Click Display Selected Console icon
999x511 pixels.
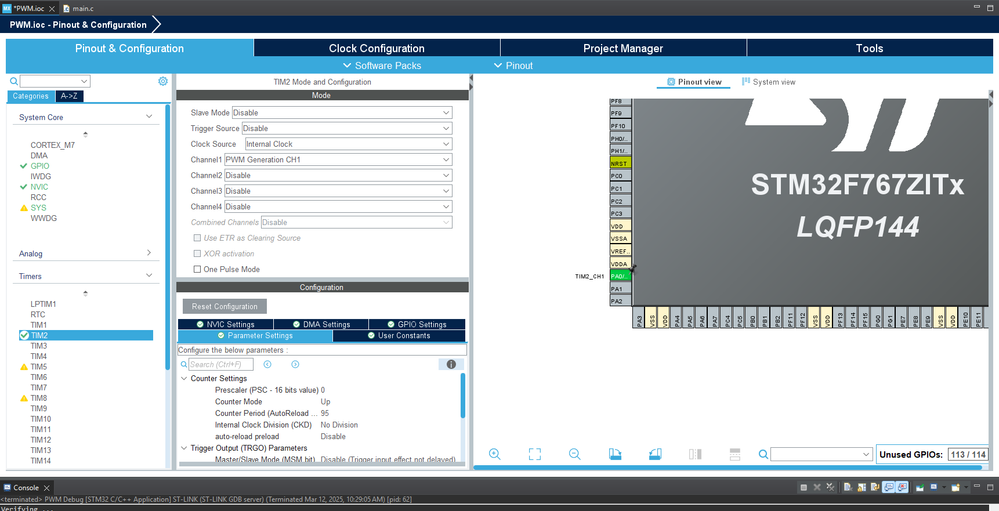tap(934, 487)
